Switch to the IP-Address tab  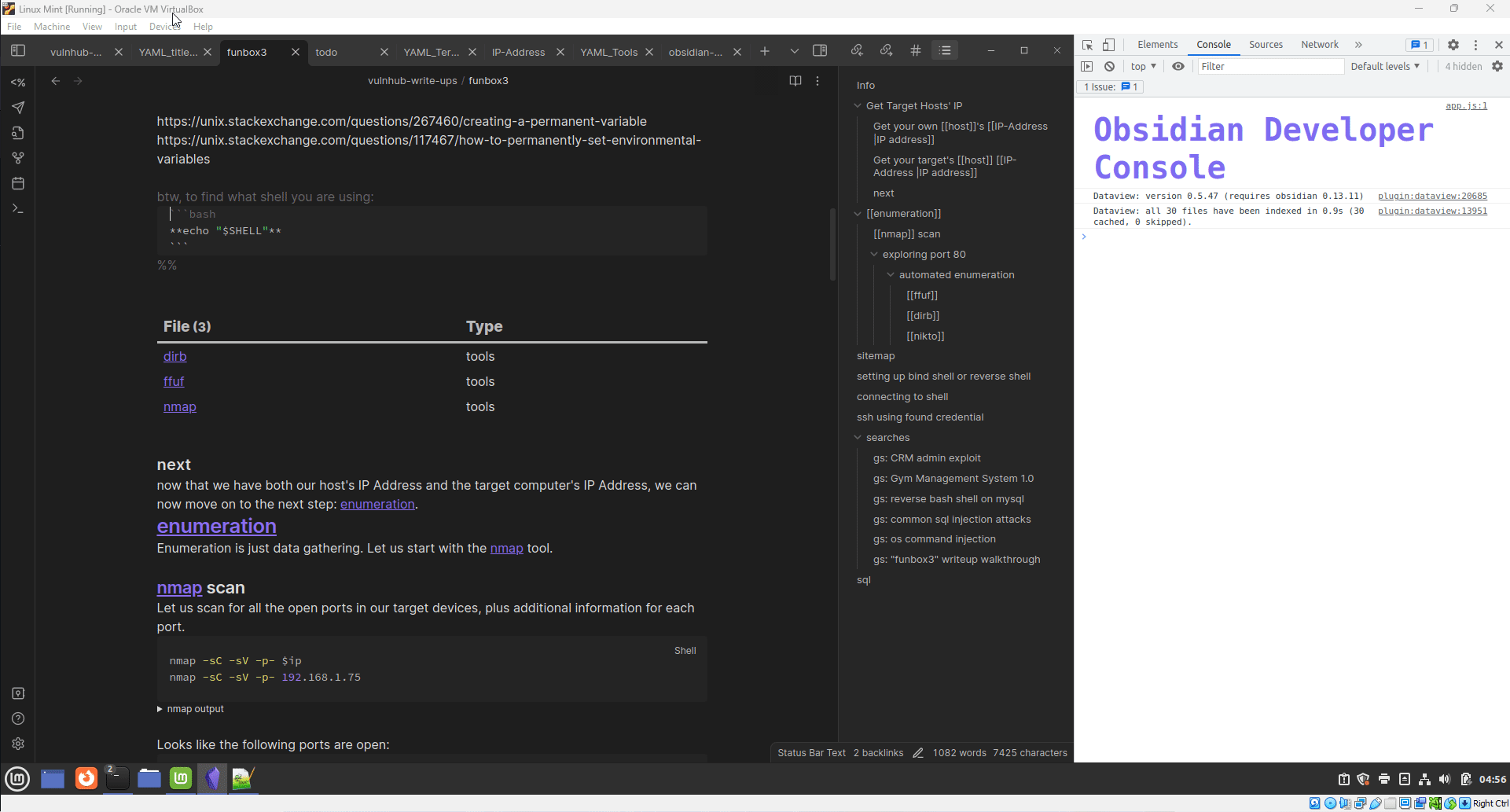(519, 52)
